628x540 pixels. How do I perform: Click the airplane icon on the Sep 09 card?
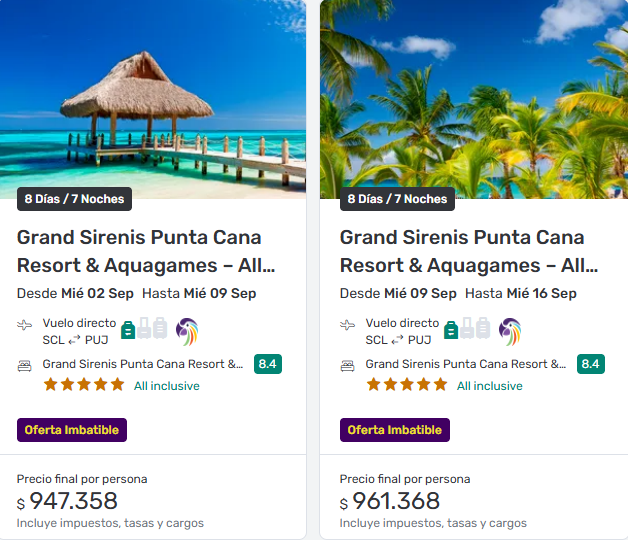(348, 325)
